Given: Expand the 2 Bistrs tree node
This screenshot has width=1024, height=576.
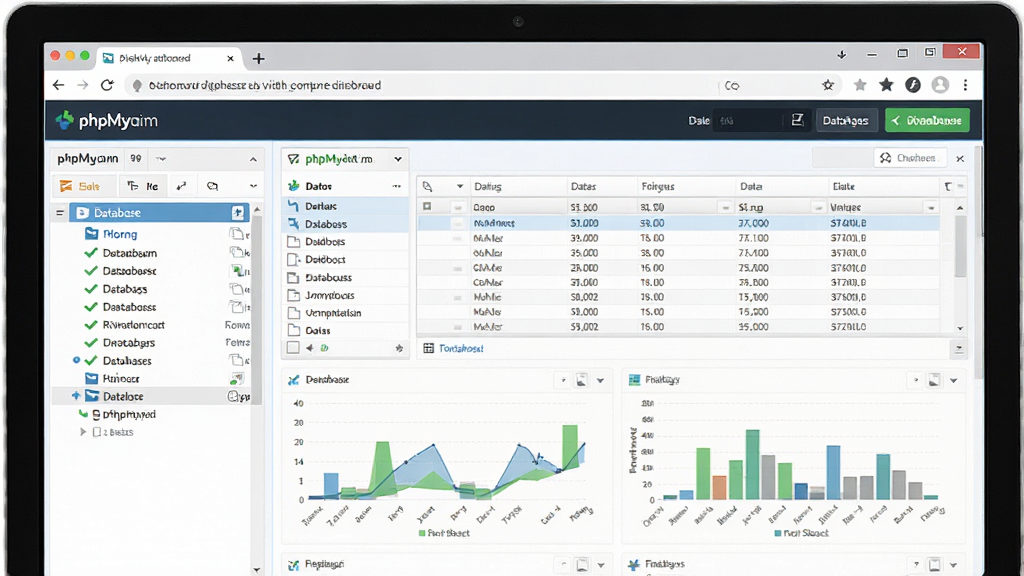Looking at the screenshot, I should pos(83,432).
